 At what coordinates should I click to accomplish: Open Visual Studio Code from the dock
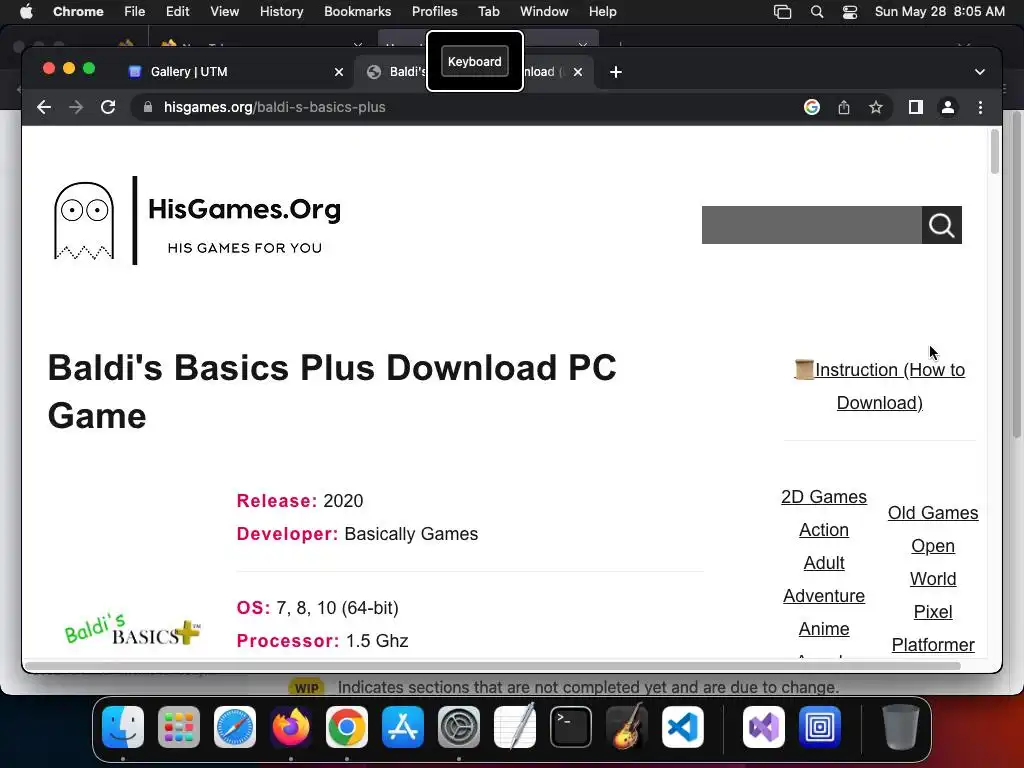tap(683, 727)
